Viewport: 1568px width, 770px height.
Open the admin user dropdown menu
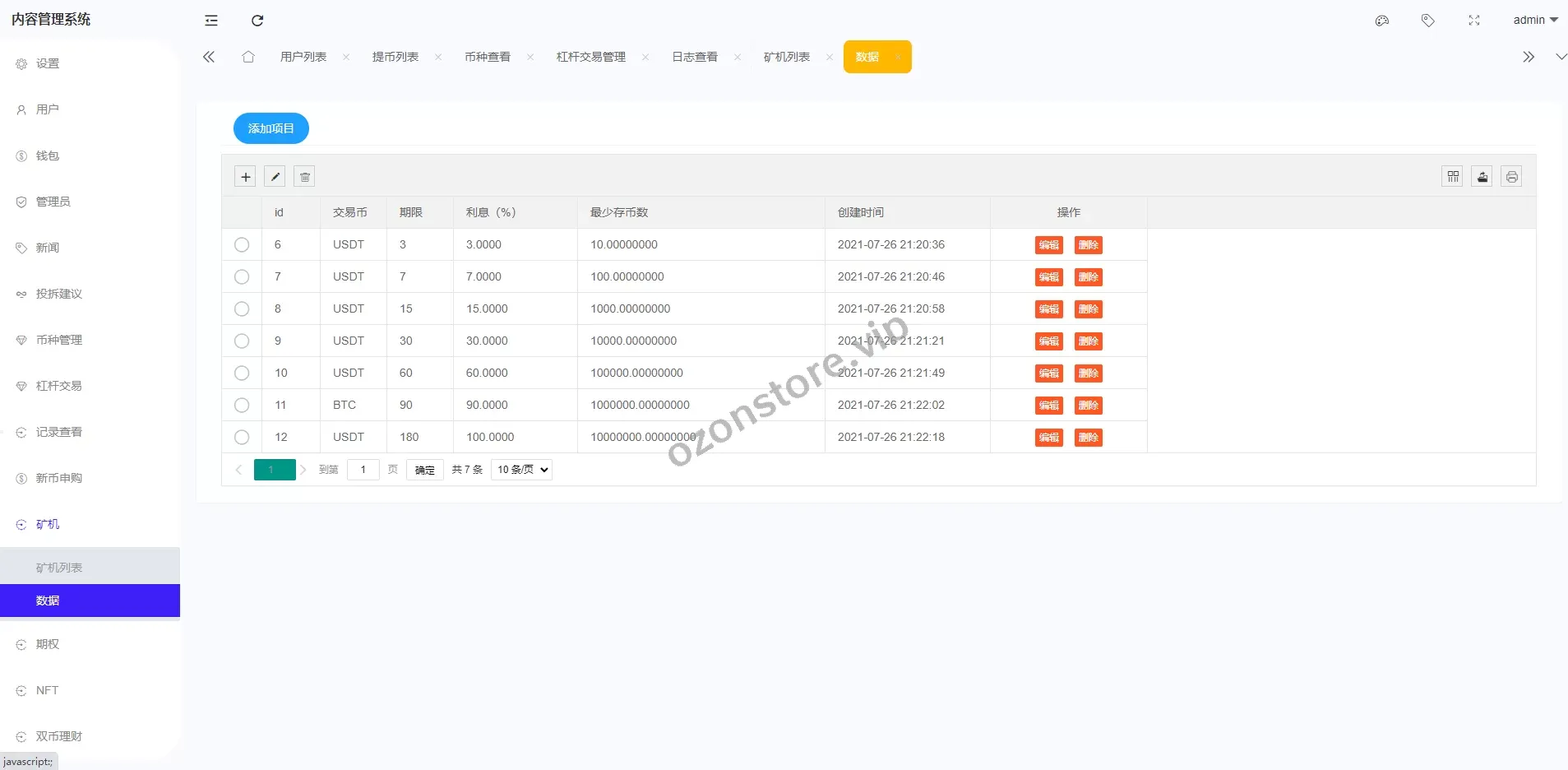point(1534,21)
